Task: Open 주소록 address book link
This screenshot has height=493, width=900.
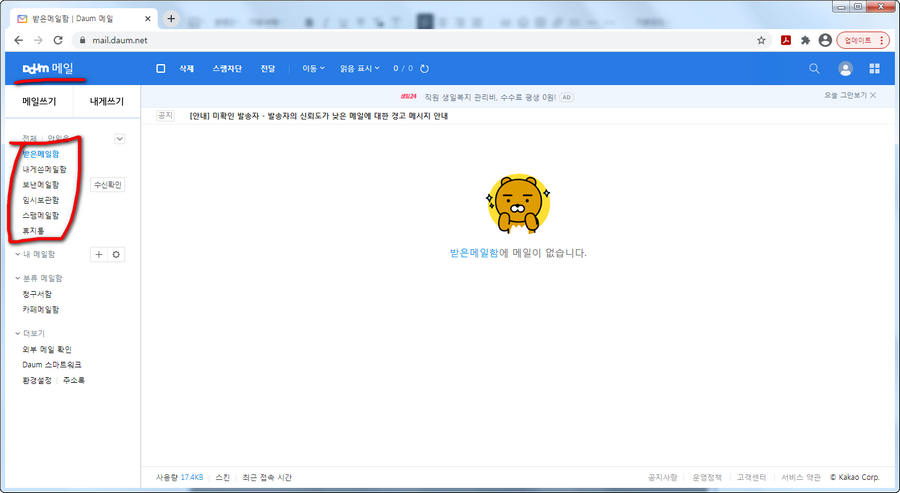Action: tap(74, 381)
